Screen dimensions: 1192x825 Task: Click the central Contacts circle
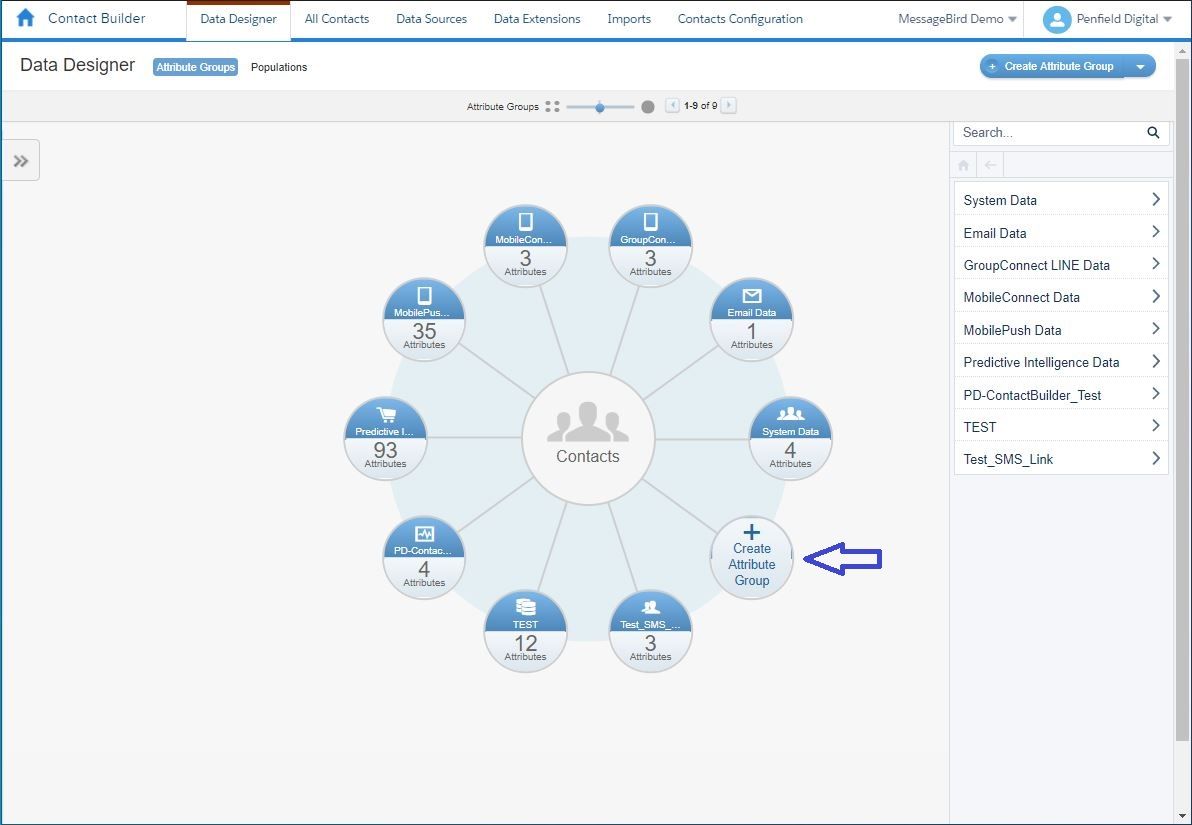[x=588, y=439]
